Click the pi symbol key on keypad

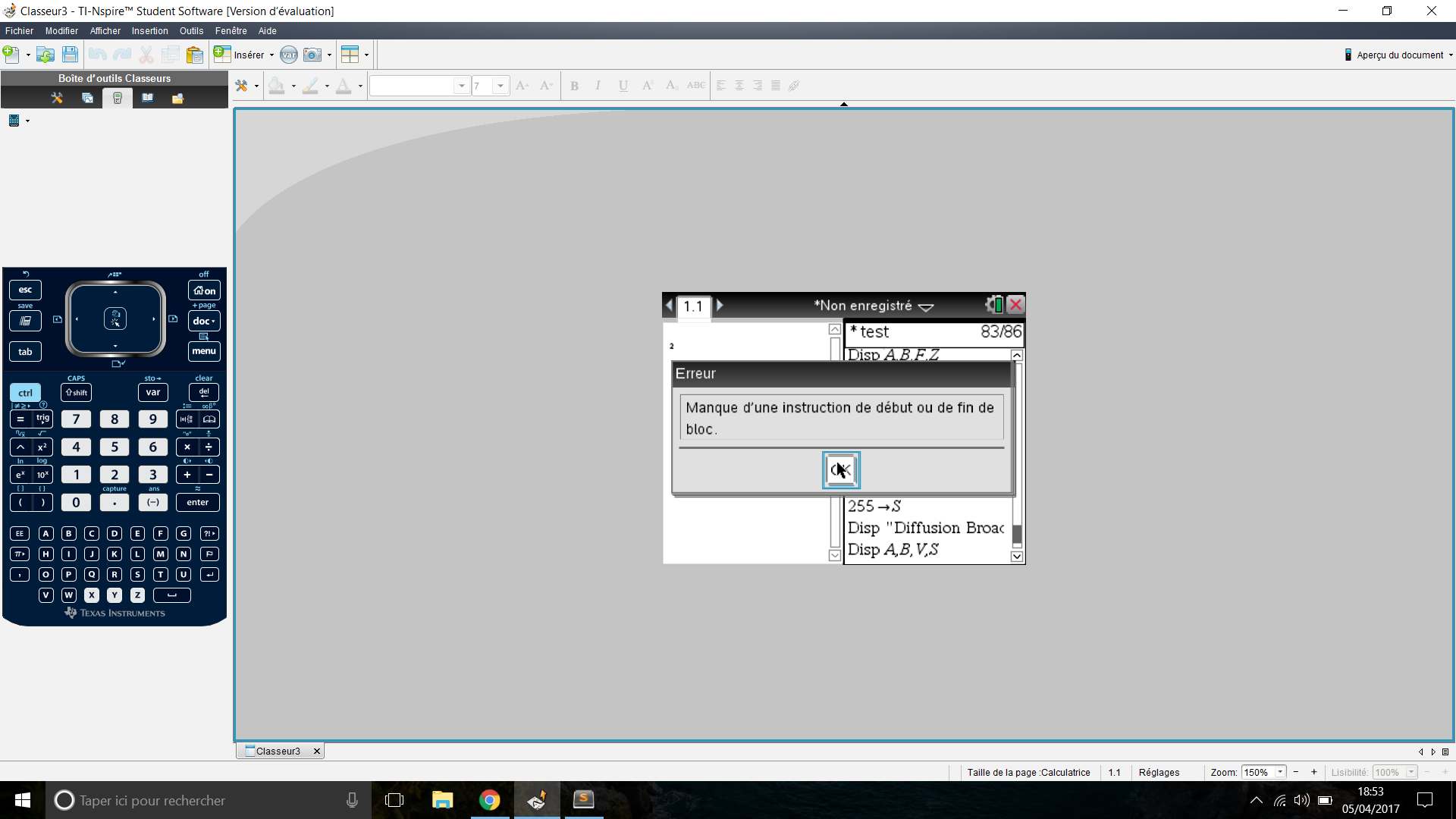(x=20, y=554)
